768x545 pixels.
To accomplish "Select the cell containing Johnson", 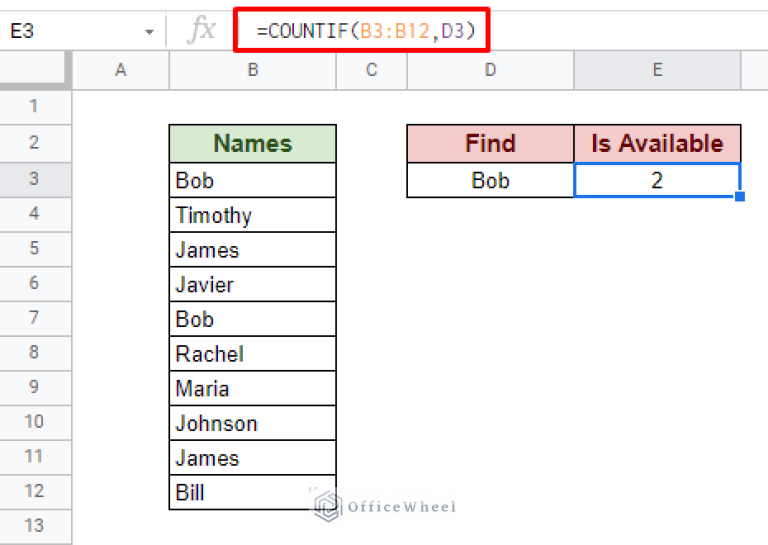I will pyautogui.click(x=252, y=423).
